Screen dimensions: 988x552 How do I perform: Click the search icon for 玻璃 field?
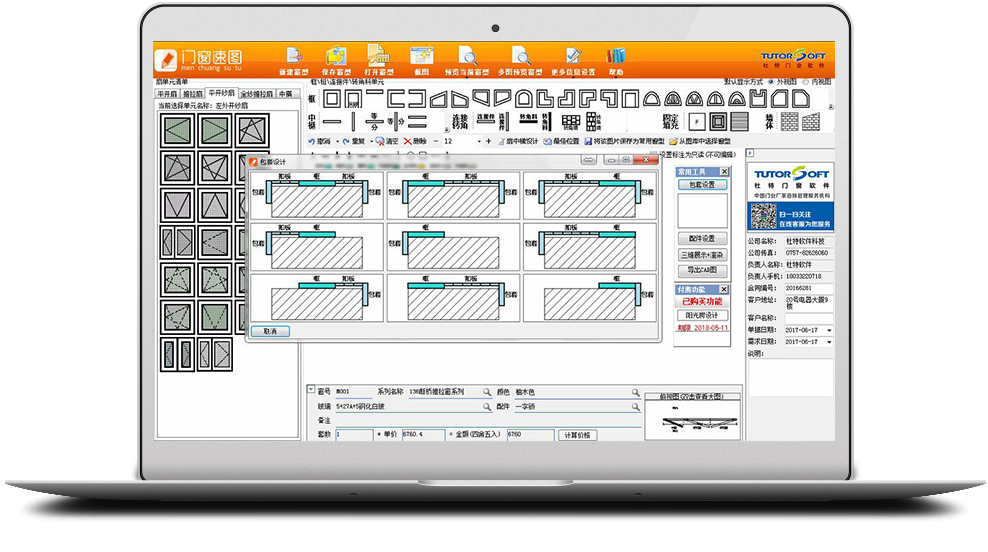(486, 407)
